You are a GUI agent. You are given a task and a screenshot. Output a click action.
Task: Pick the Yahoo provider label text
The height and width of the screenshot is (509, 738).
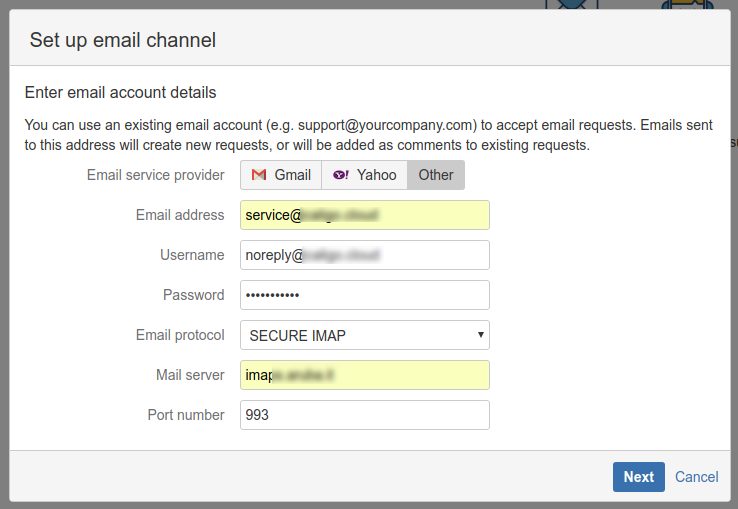pyautogui.click(x=376, y=175)
